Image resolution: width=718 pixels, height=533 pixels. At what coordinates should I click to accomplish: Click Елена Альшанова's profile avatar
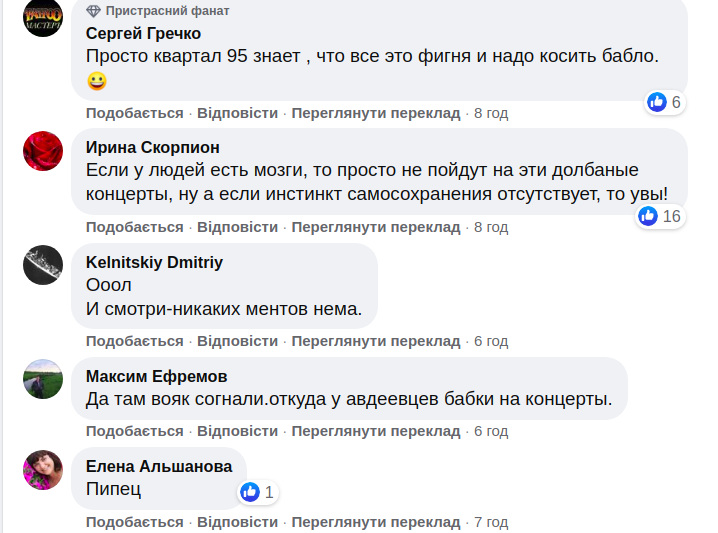[43, 469]
